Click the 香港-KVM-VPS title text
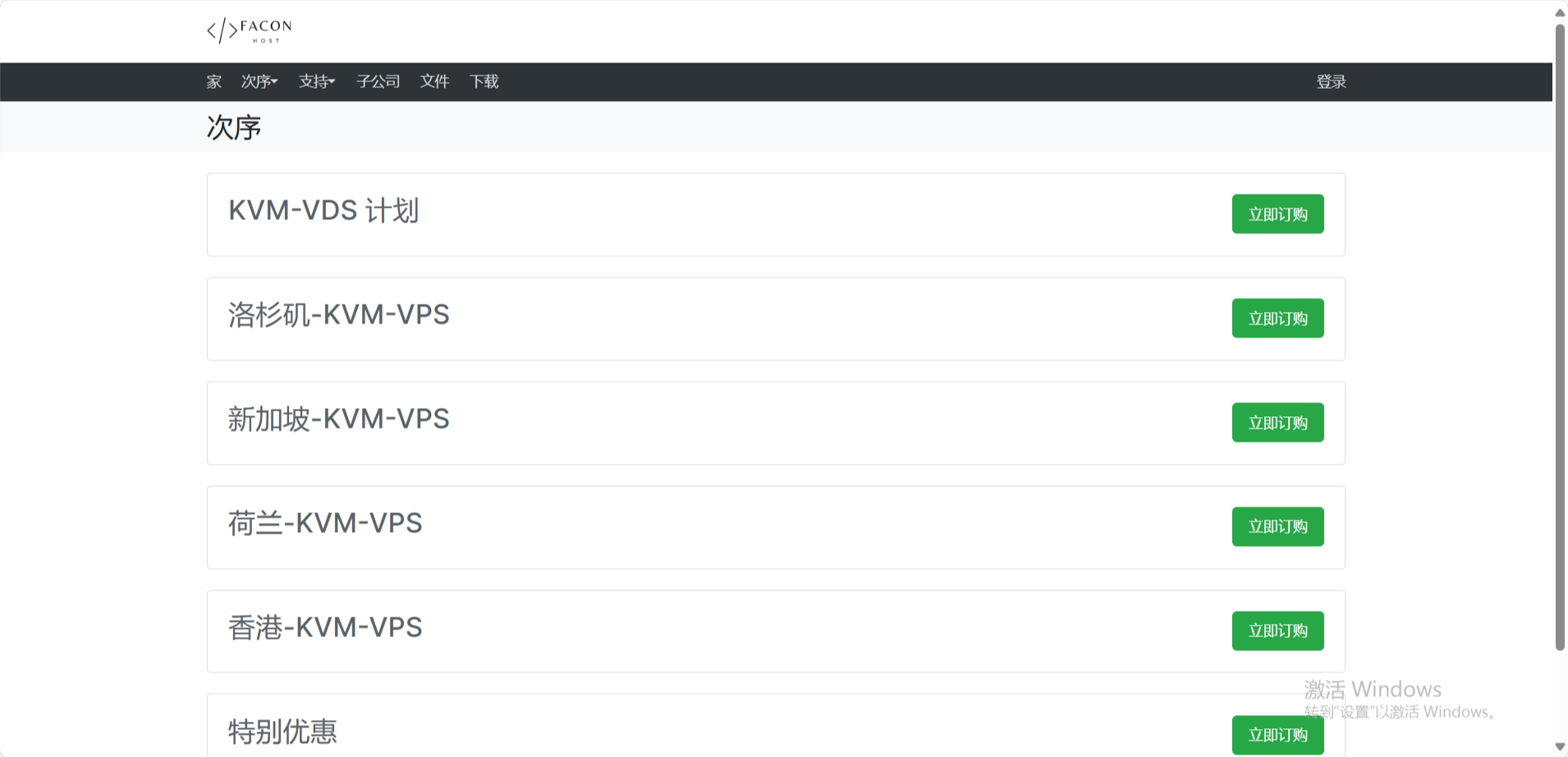 325,628
